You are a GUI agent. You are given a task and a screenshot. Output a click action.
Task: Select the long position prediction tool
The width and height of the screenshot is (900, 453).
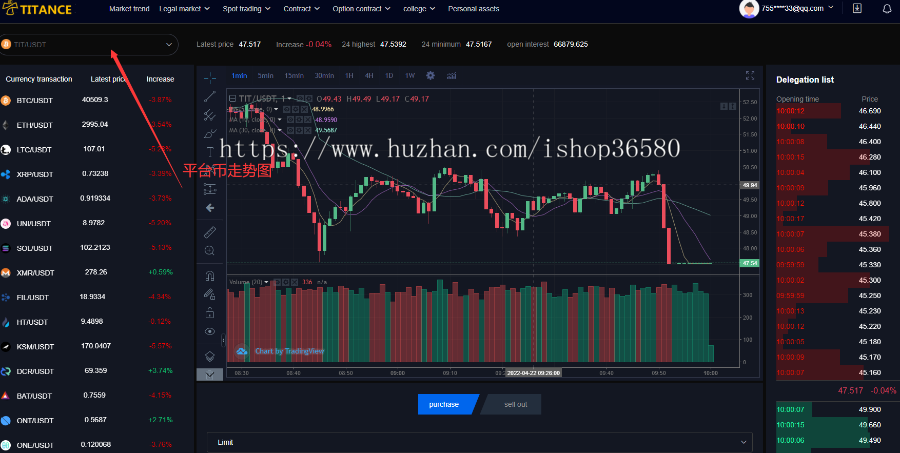click(210, 188)
